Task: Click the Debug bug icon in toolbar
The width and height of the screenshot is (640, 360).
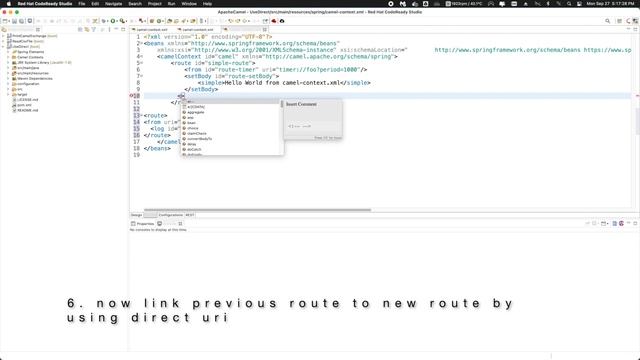Action: click(105, 21)
